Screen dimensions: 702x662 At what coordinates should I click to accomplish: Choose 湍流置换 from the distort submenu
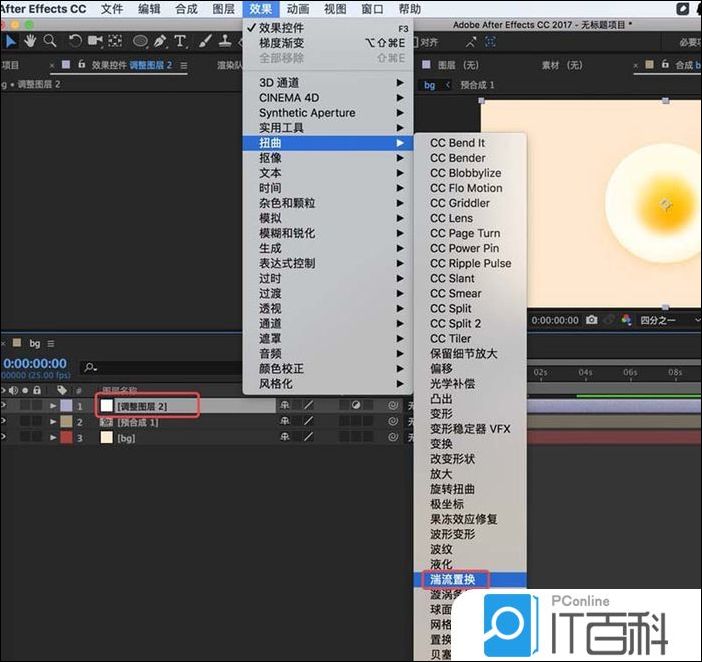(x=452, y=579)
